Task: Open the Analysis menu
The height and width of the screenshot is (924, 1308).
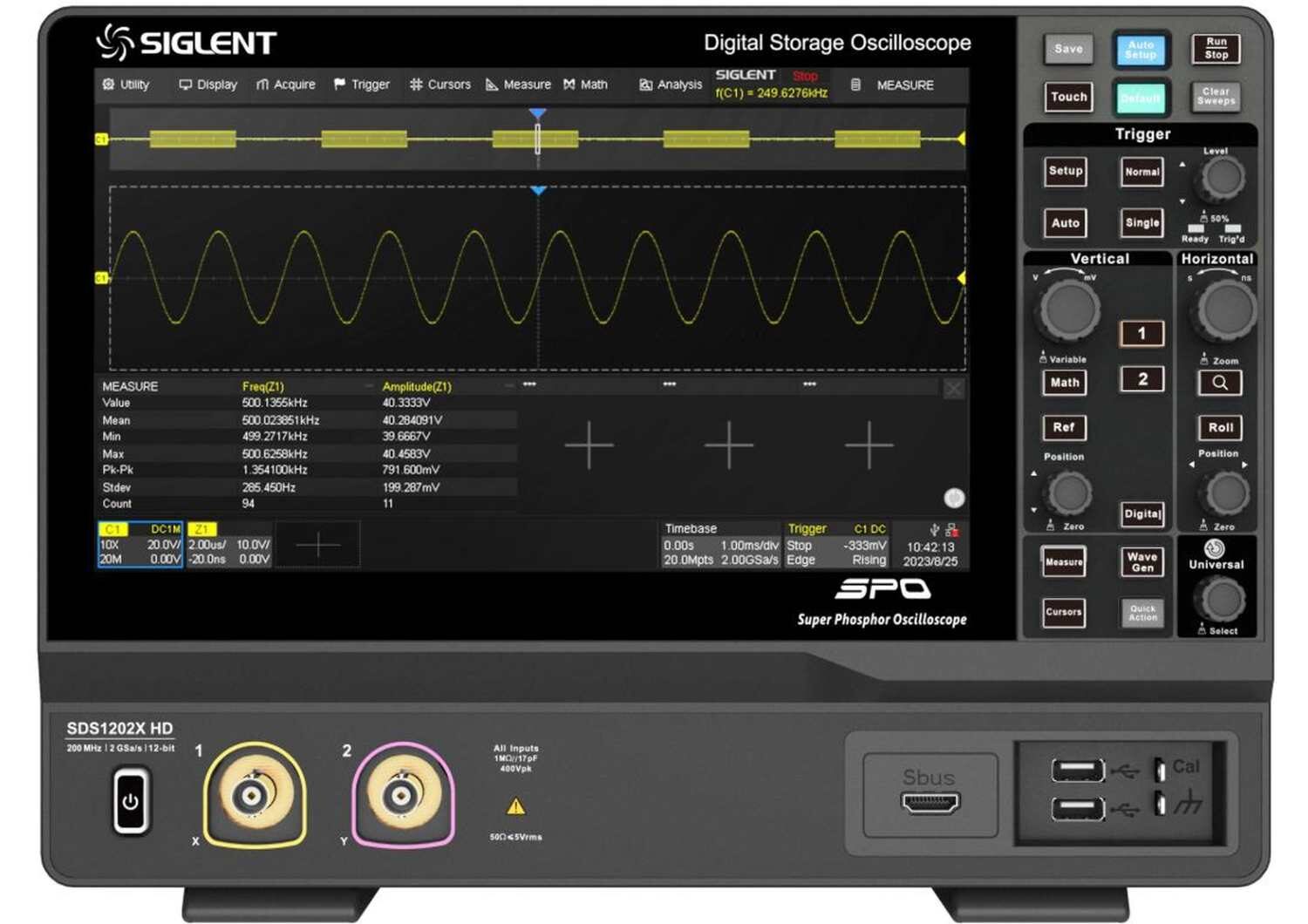Action: click(x=671, y=85)
